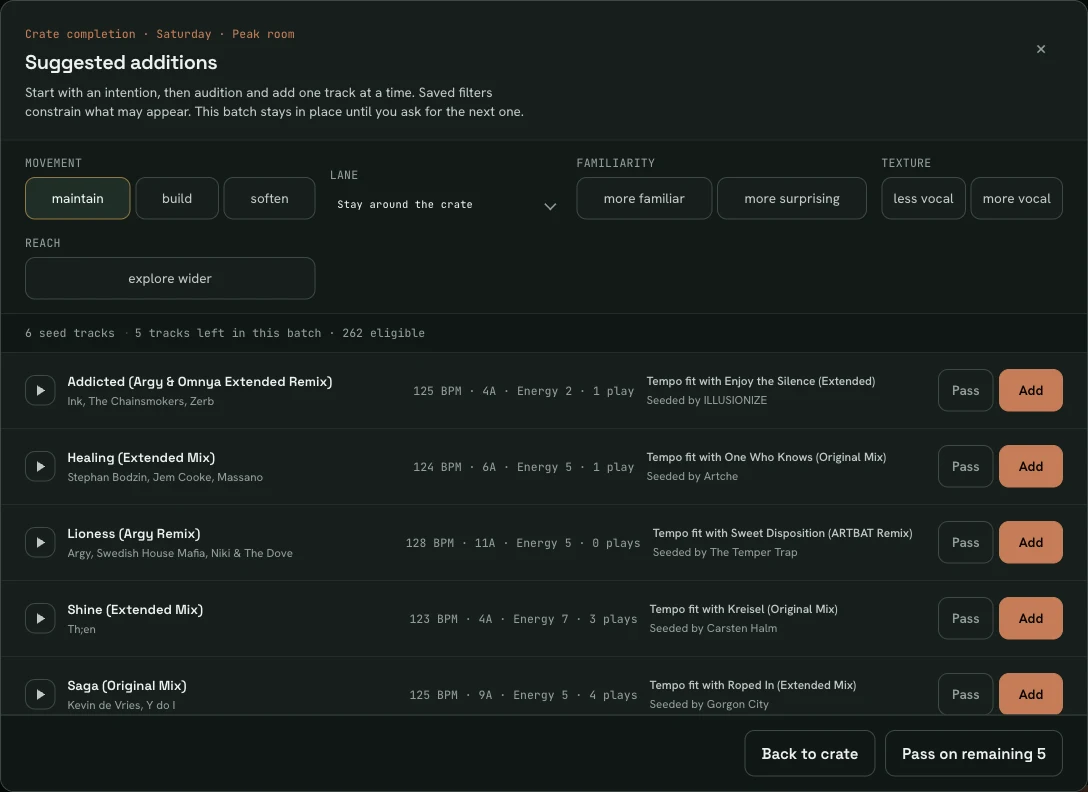The height and width of the screenshot is (792, 1088).
Task: Click Seeded by Gorgon City
Action: 709,705
